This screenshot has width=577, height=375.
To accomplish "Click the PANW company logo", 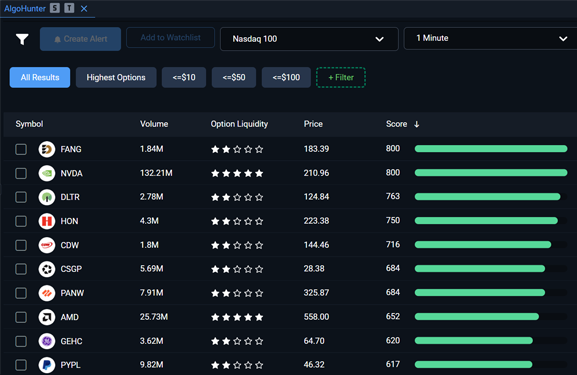I will (x=47, y=293).
